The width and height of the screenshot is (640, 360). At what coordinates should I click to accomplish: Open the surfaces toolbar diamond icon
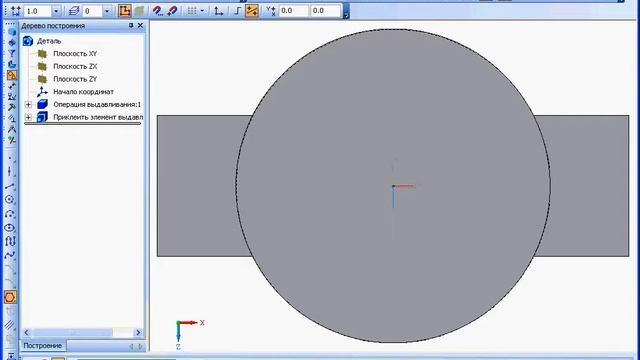click(x=11, y=42)
